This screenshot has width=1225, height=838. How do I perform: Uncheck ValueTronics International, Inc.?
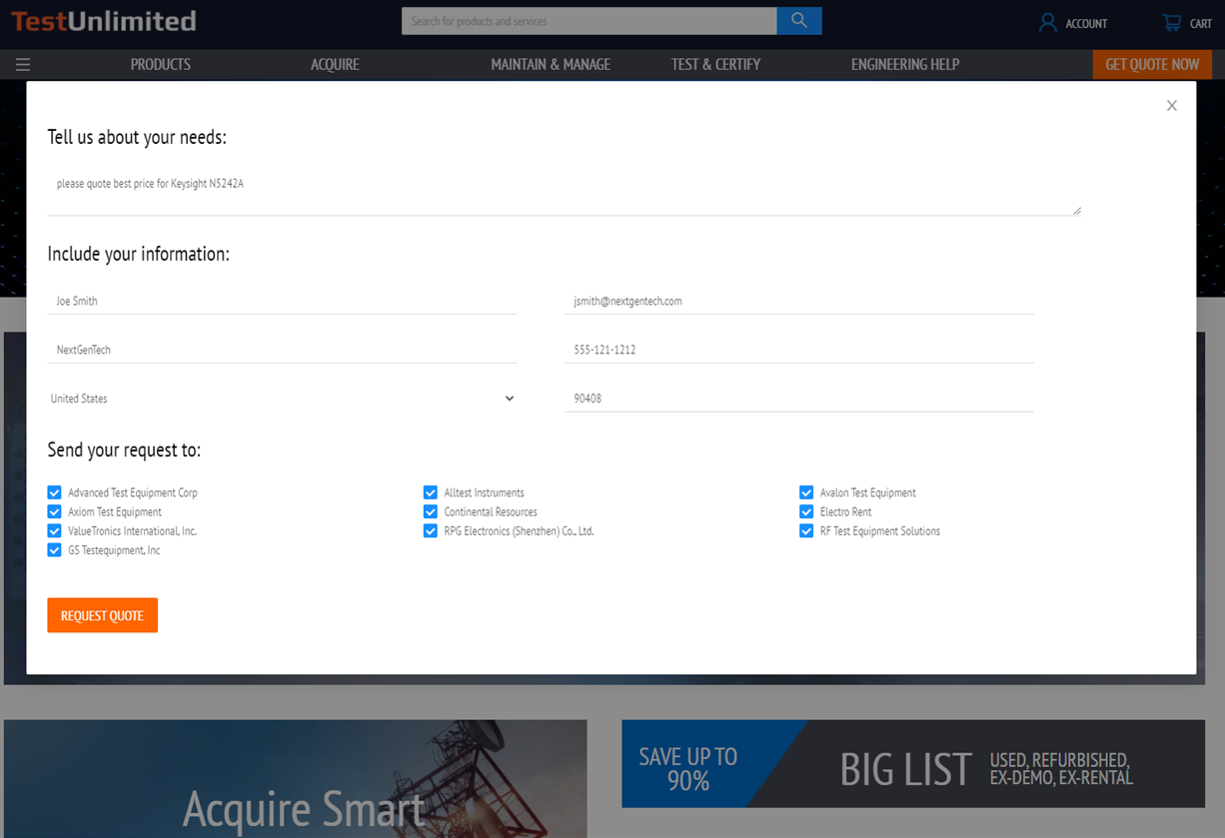point(54,531)
